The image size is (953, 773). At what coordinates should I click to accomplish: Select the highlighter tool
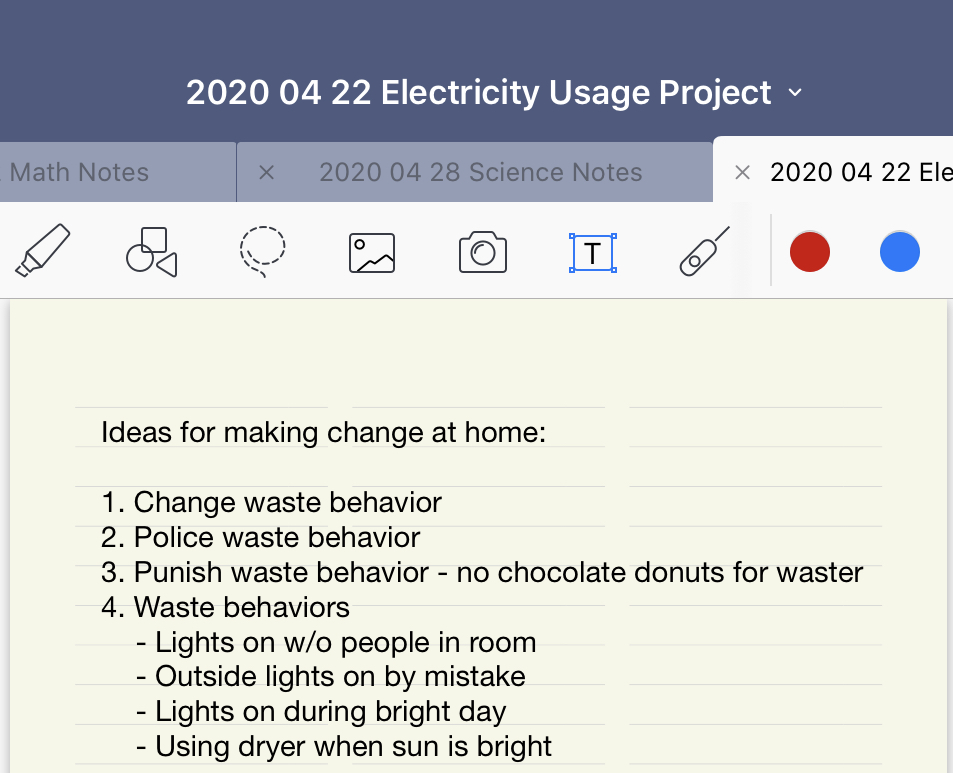42,251
